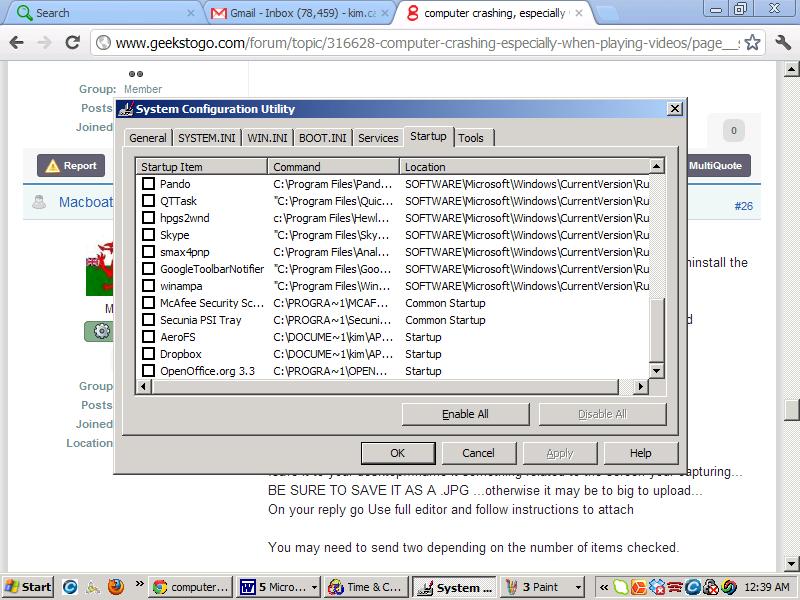Close the Search tab
The image size is (800, 600).
pyautogui.click(x=191, y=13)
